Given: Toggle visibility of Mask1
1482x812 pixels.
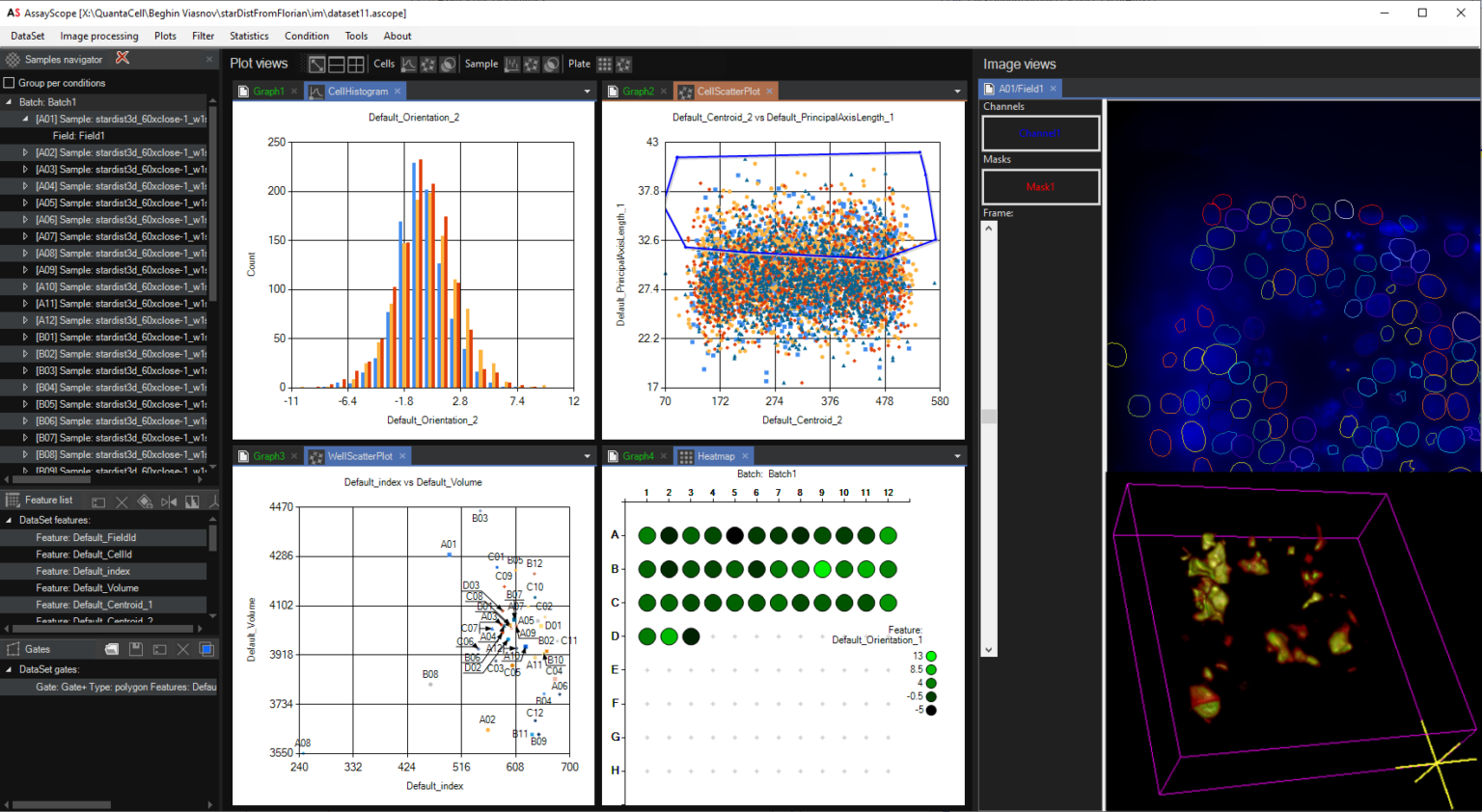Looking at the screenshot, I should point(1040,186).
